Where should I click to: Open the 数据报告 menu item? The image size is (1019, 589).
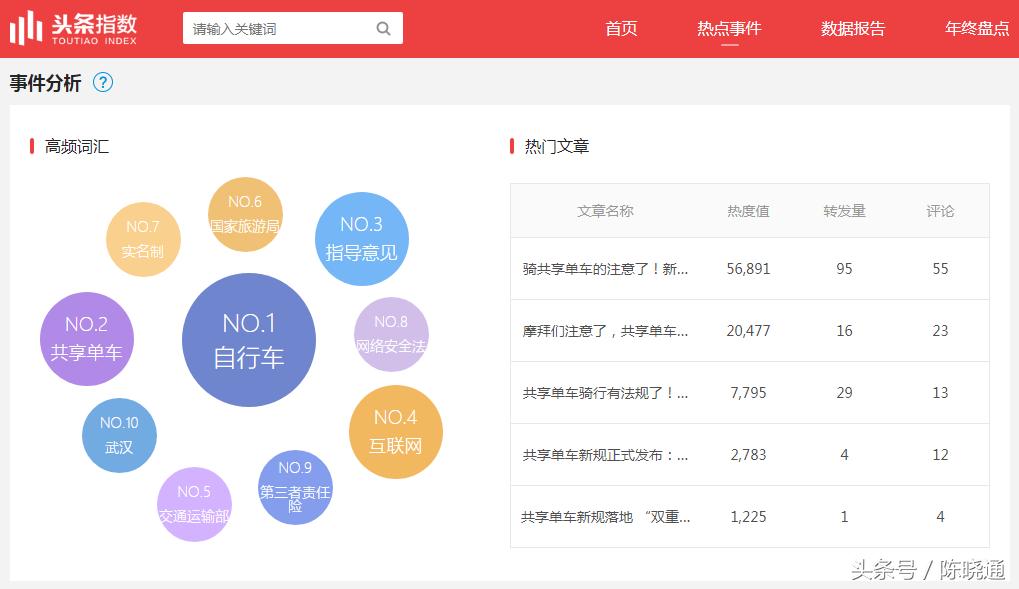point(851,29)
